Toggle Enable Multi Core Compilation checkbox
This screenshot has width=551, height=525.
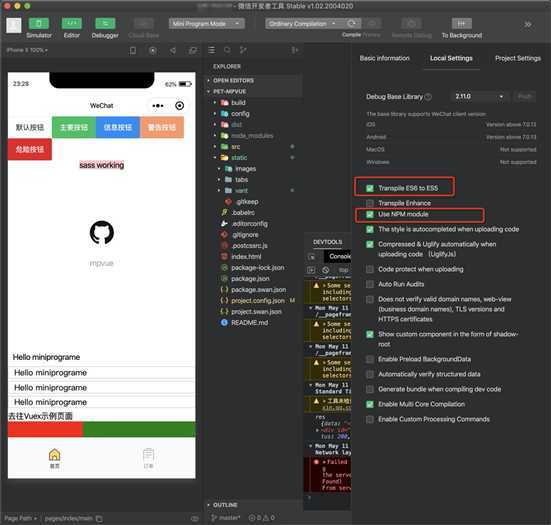370,404
